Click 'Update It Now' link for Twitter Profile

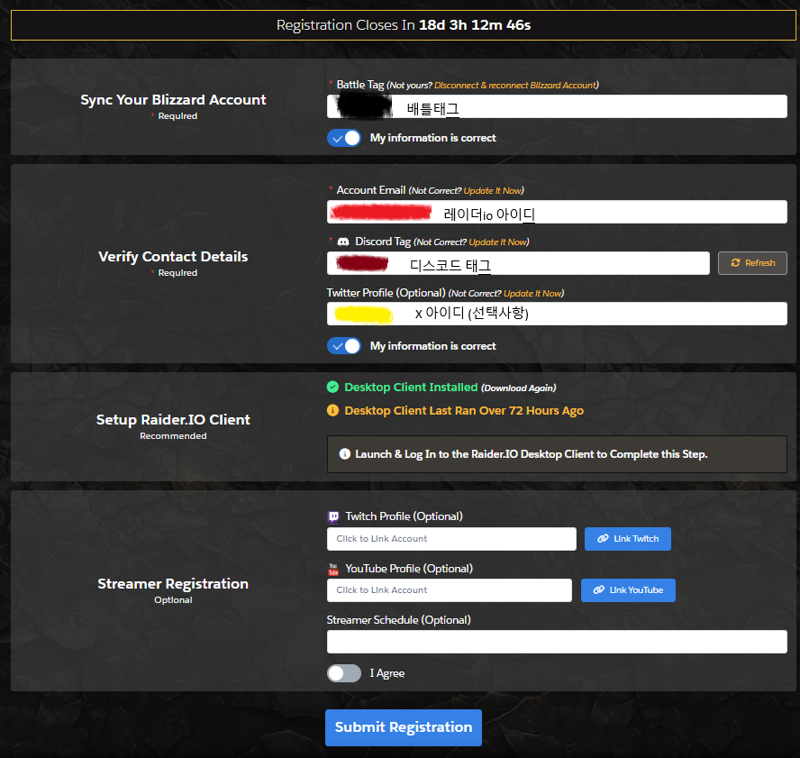pyautogui.click(x=532, y=293)
